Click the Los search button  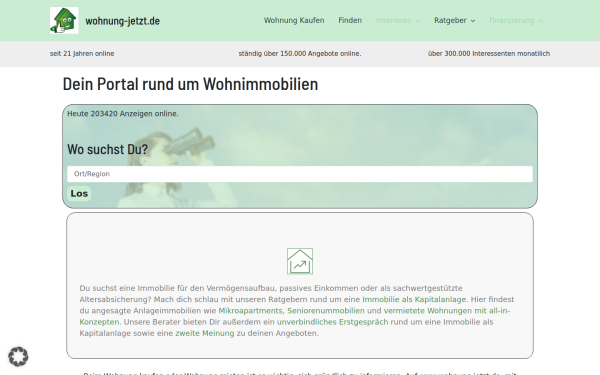click(x=79, y=194)
